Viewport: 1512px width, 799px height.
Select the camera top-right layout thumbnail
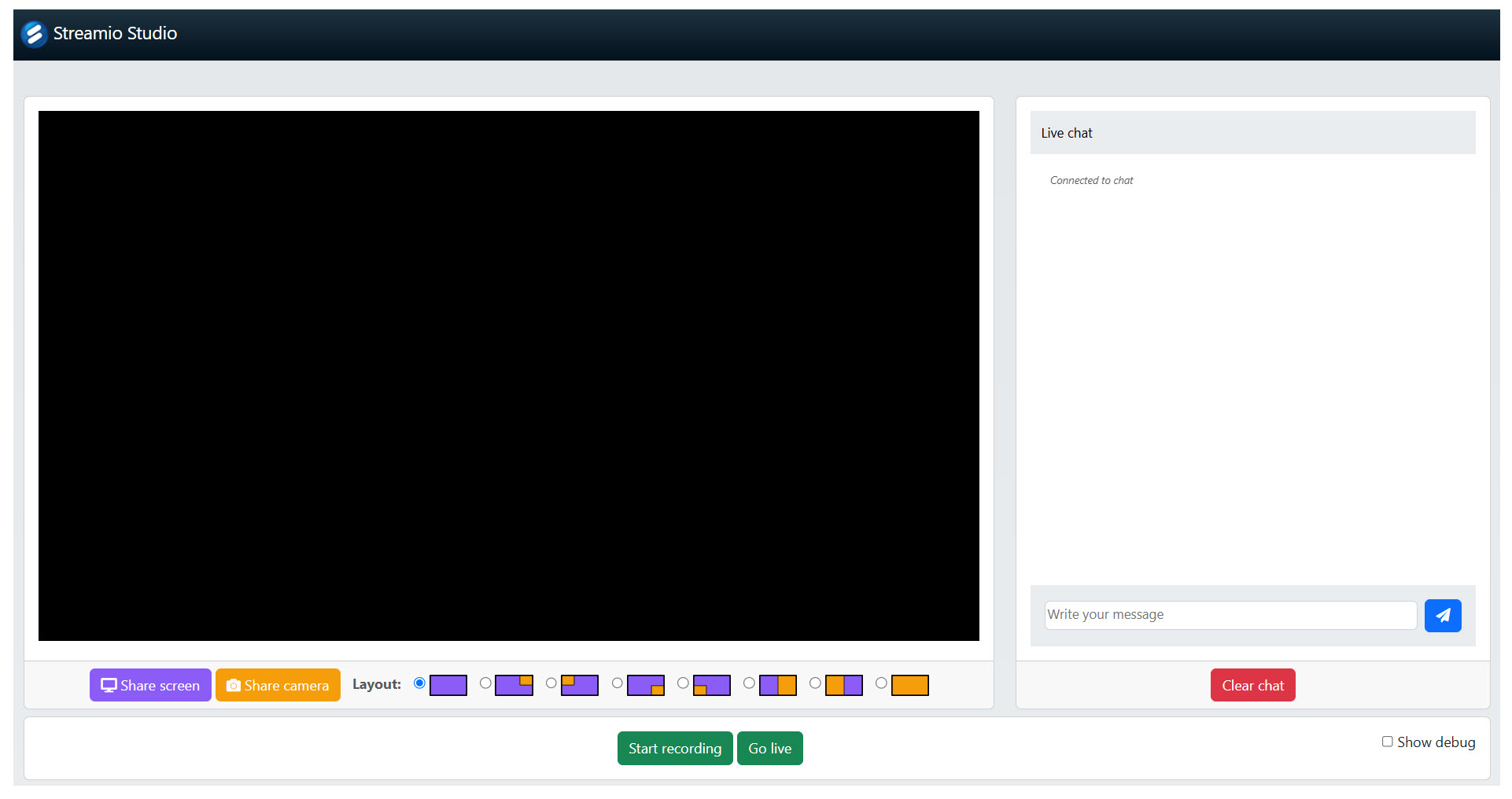(x=514, y=685)
